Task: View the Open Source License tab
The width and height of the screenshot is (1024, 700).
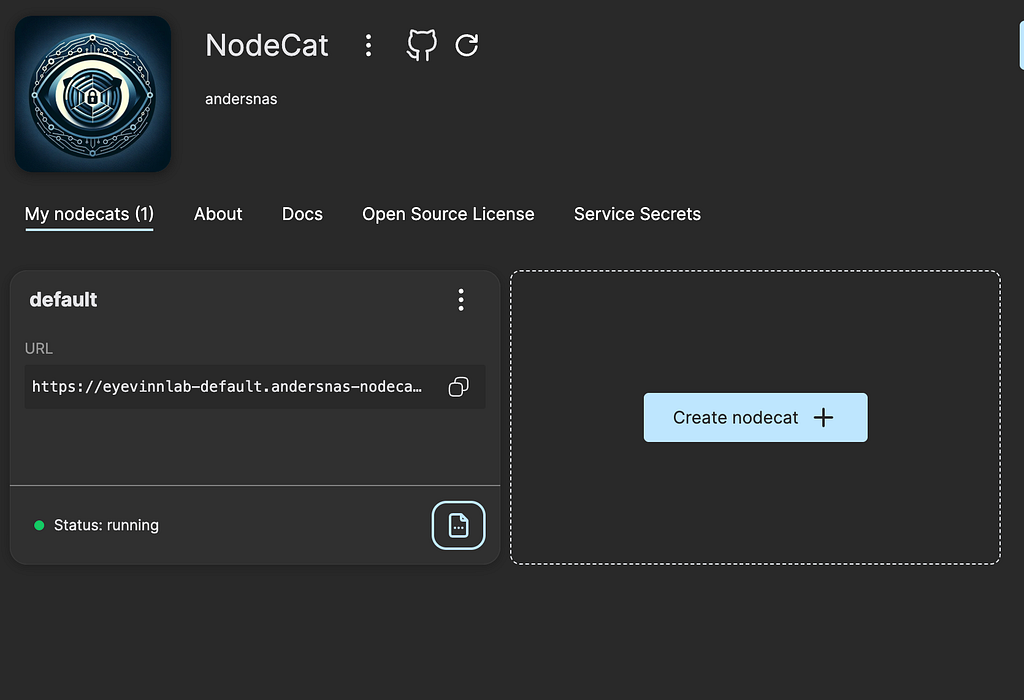Action: click(x=448, y=214)
